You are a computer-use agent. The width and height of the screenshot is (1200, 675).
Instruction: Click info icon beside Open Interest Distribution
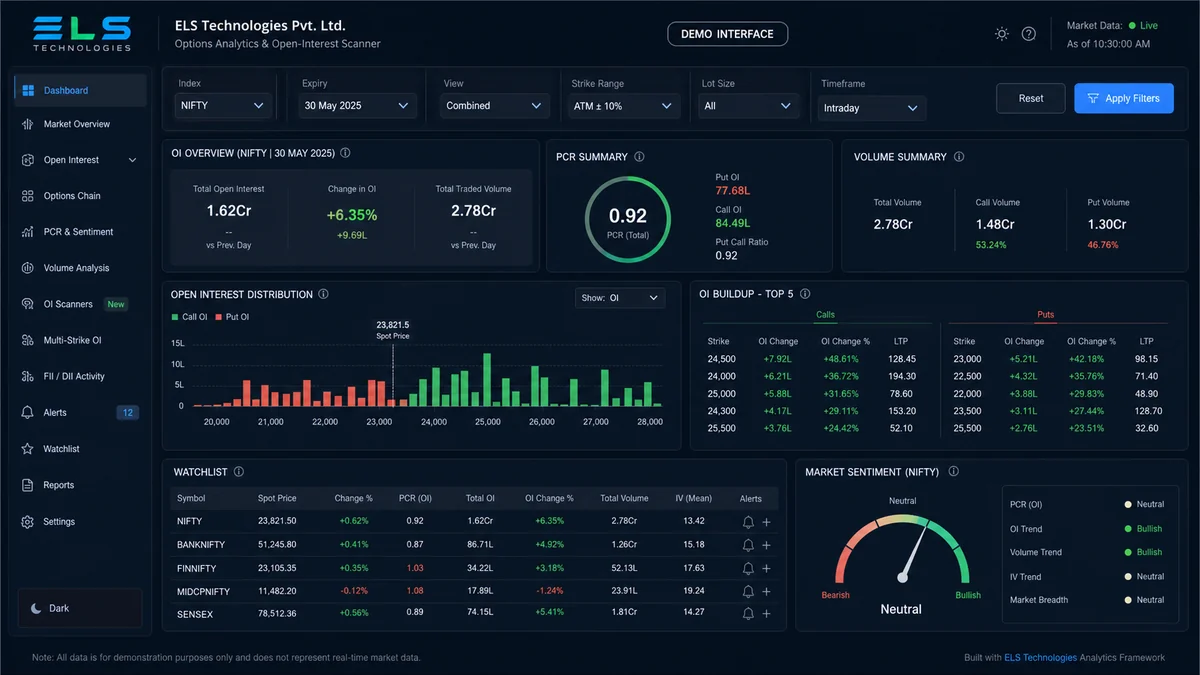(x=323, y=294)
